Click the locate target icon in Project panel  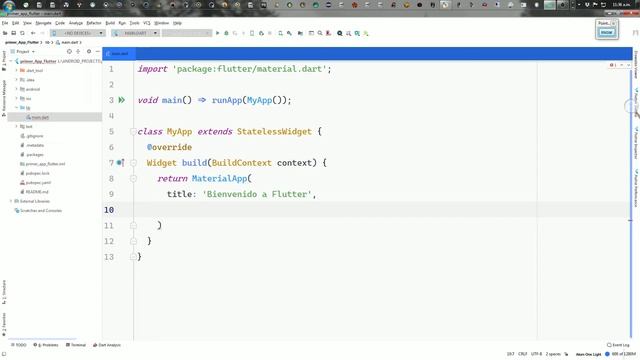(x=69, y=51)
